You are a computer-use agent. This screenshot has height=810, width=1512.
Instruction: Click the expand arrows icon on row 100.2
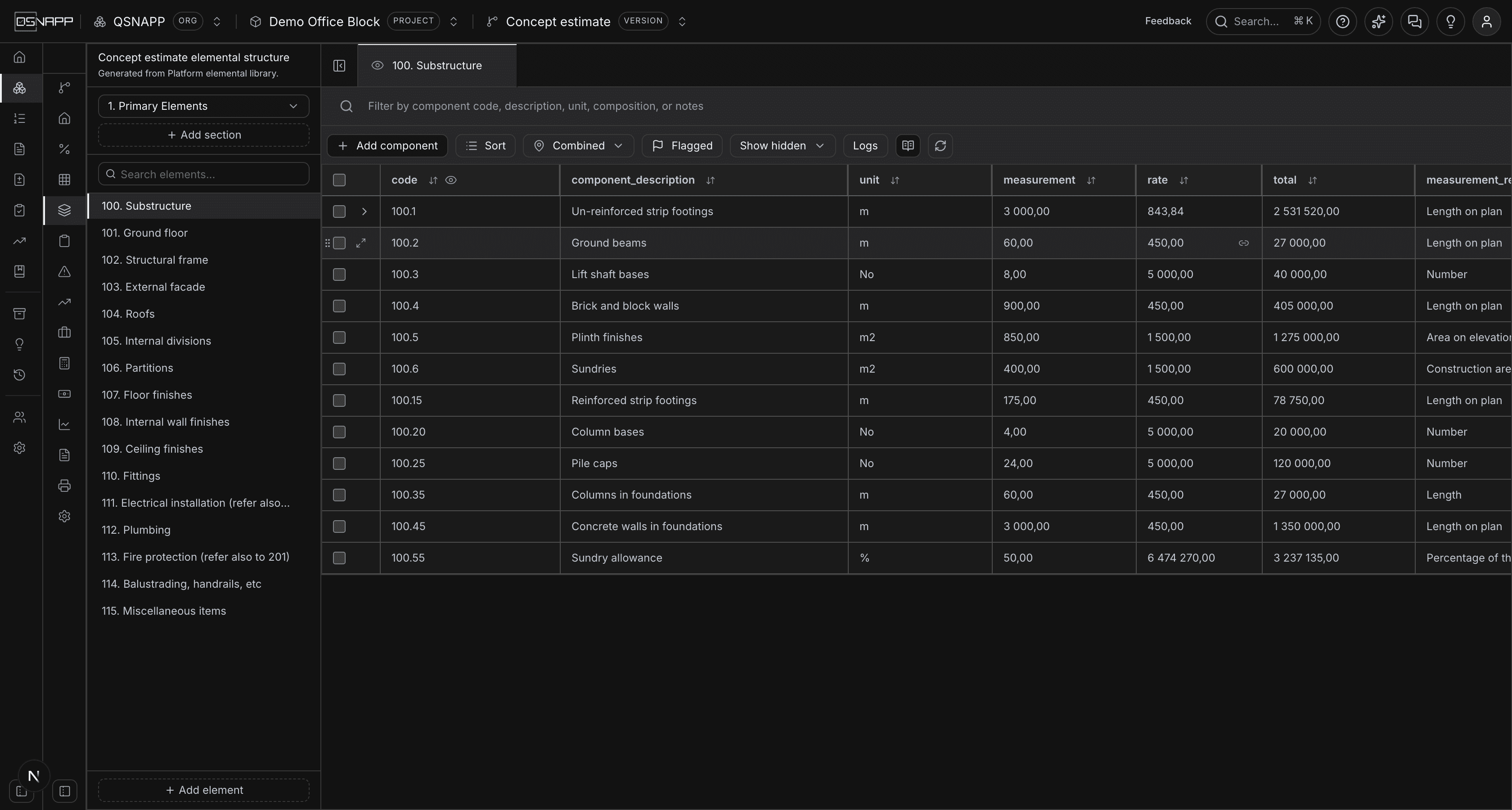click(361, 243)
